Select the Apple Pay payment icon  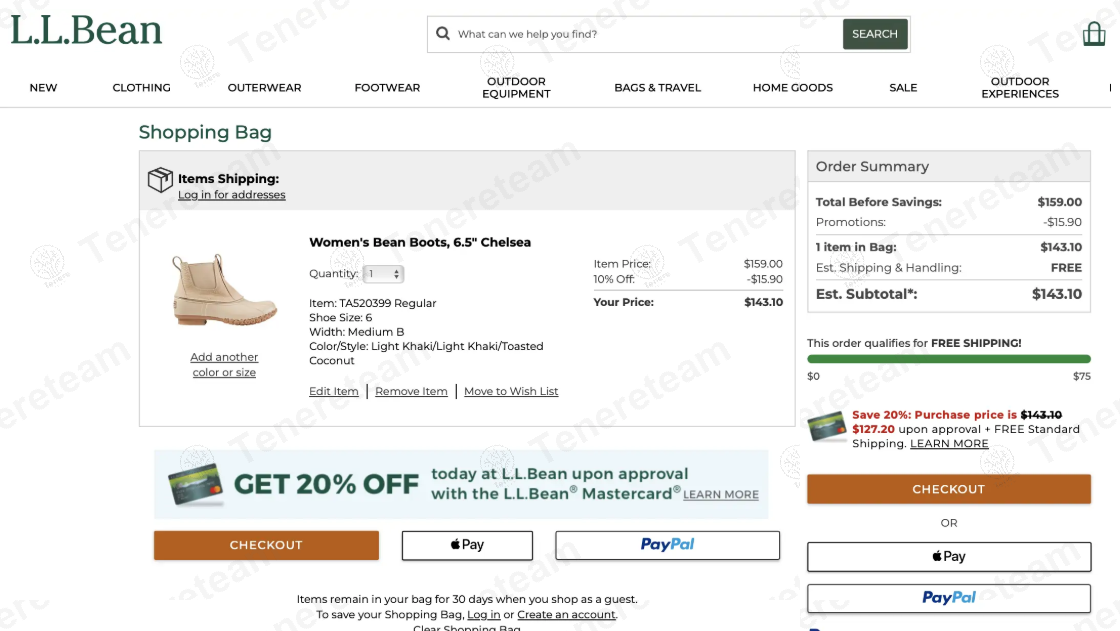tap(466, 545)
